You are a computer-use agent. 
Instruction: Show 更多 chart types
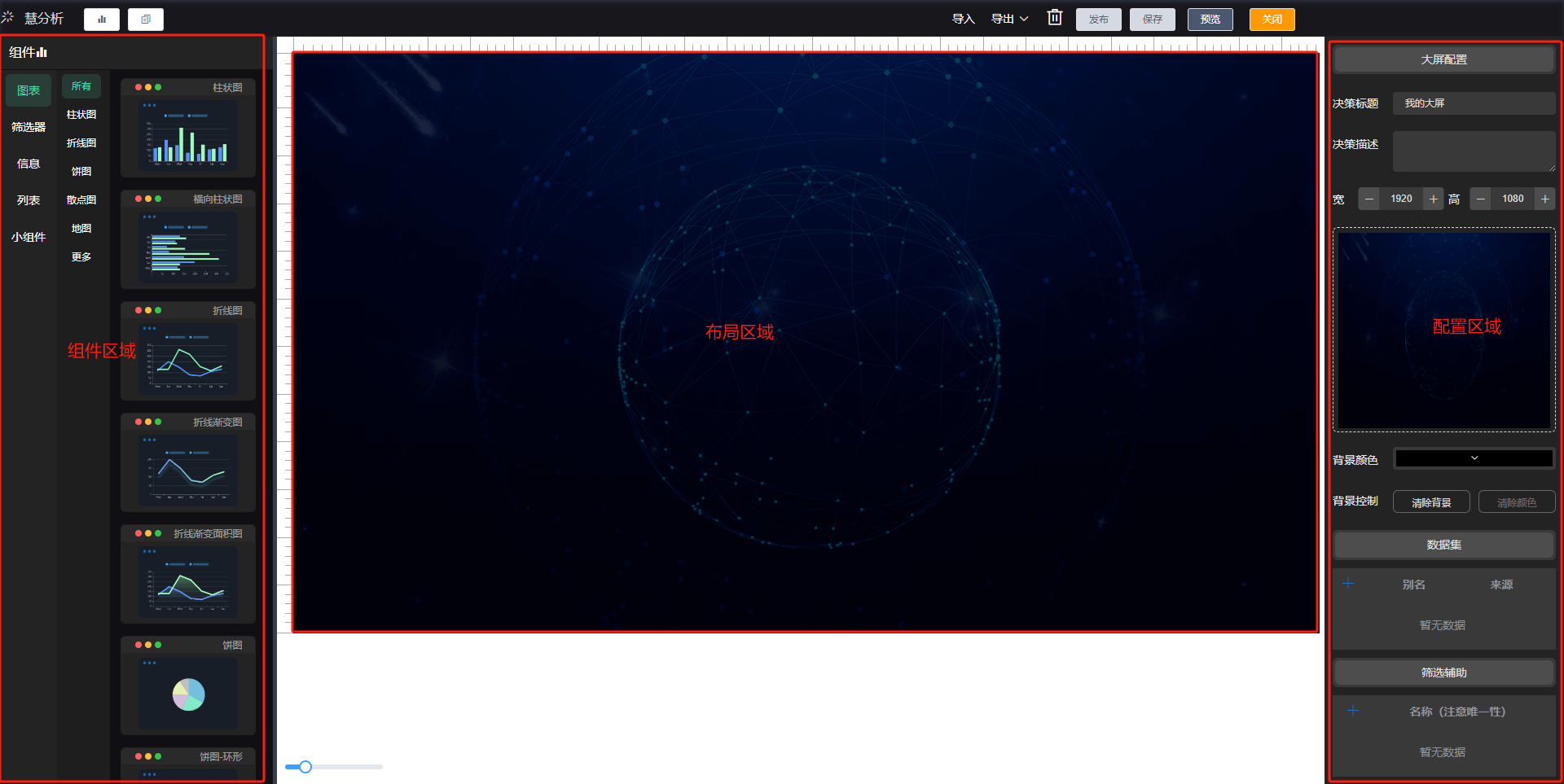coord(81,257)
